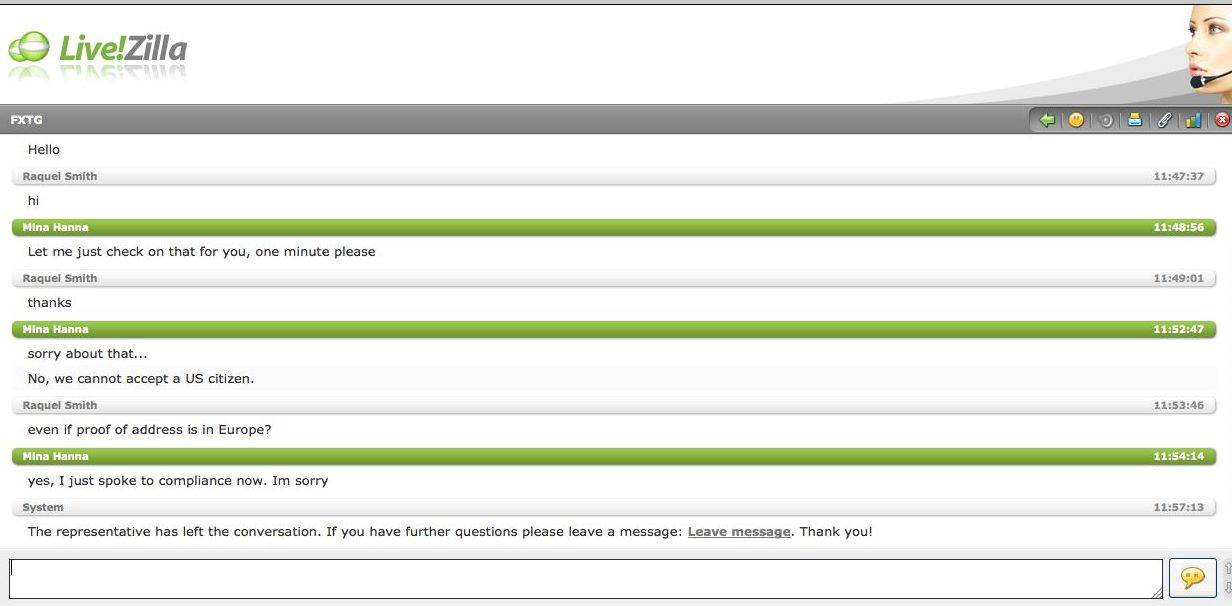Click the headset operator photo
Image resolution: width=1232 pixels, height=606 pixels.
[x=1208, y=52]
